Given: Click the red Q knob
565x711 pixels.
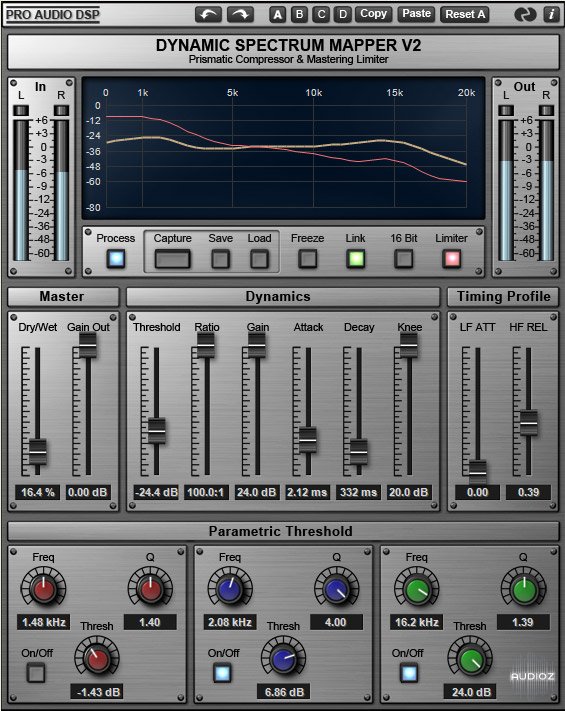Looking at the screenshot, I should pos(151,588).
